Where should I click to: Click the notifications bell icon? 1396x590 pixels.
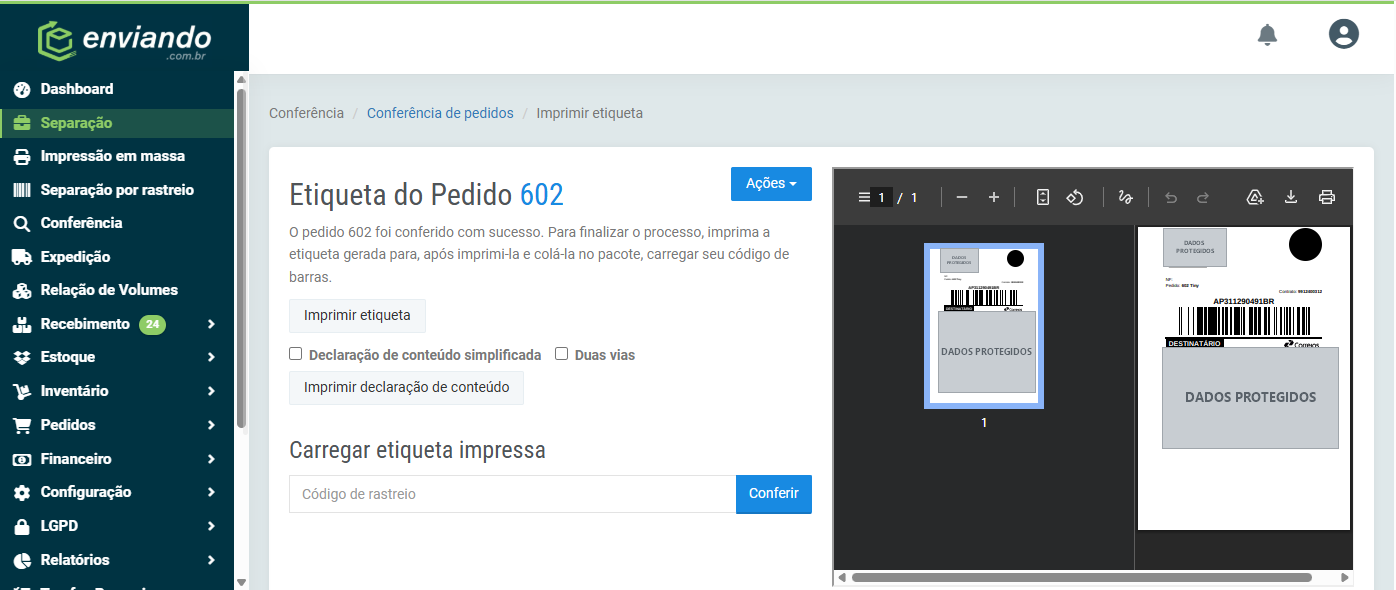click(1267, 35)
